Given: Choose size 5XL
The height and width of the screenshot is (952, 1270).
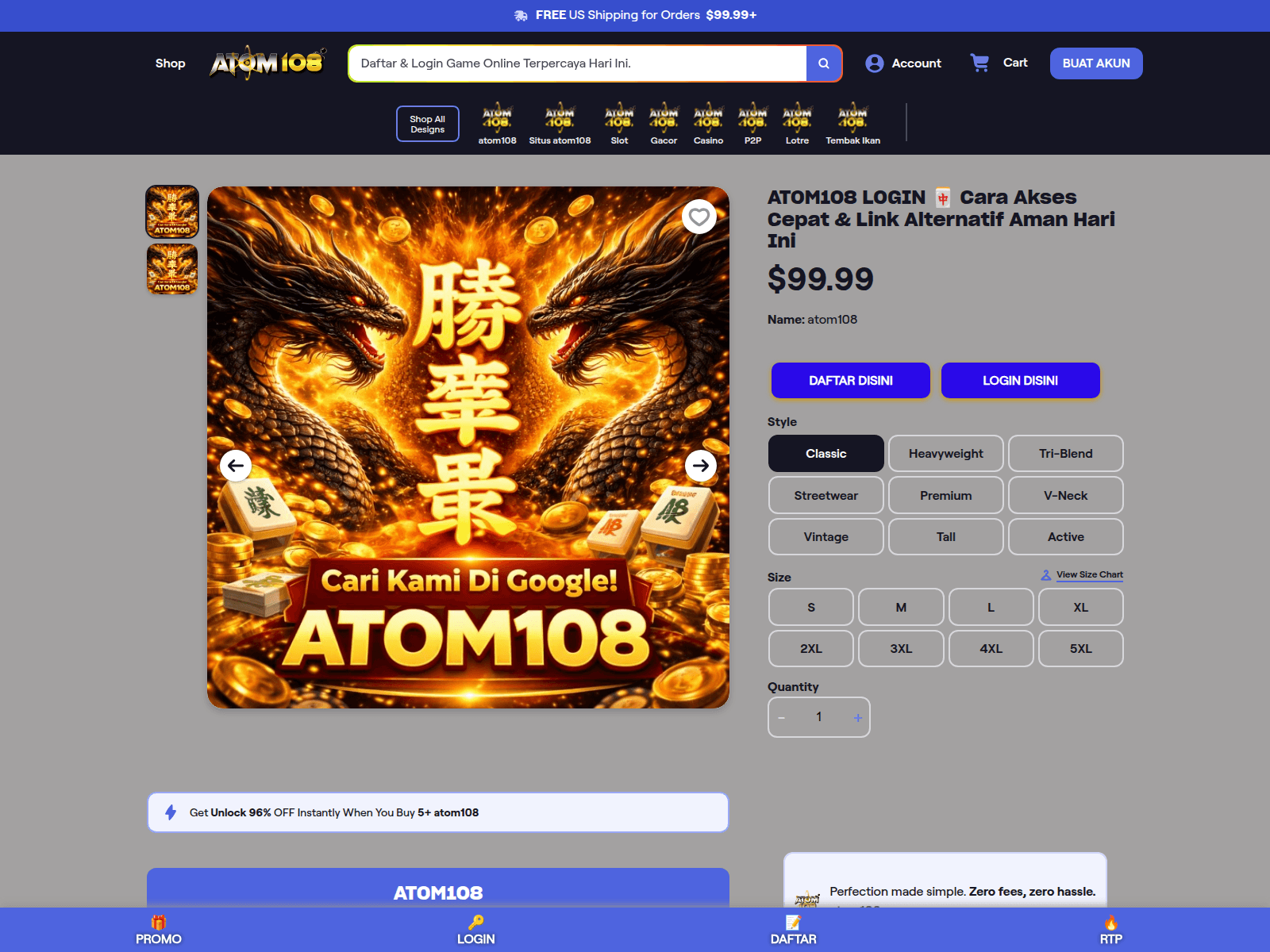Looking at the screenshot, I should pos(1081,649).
